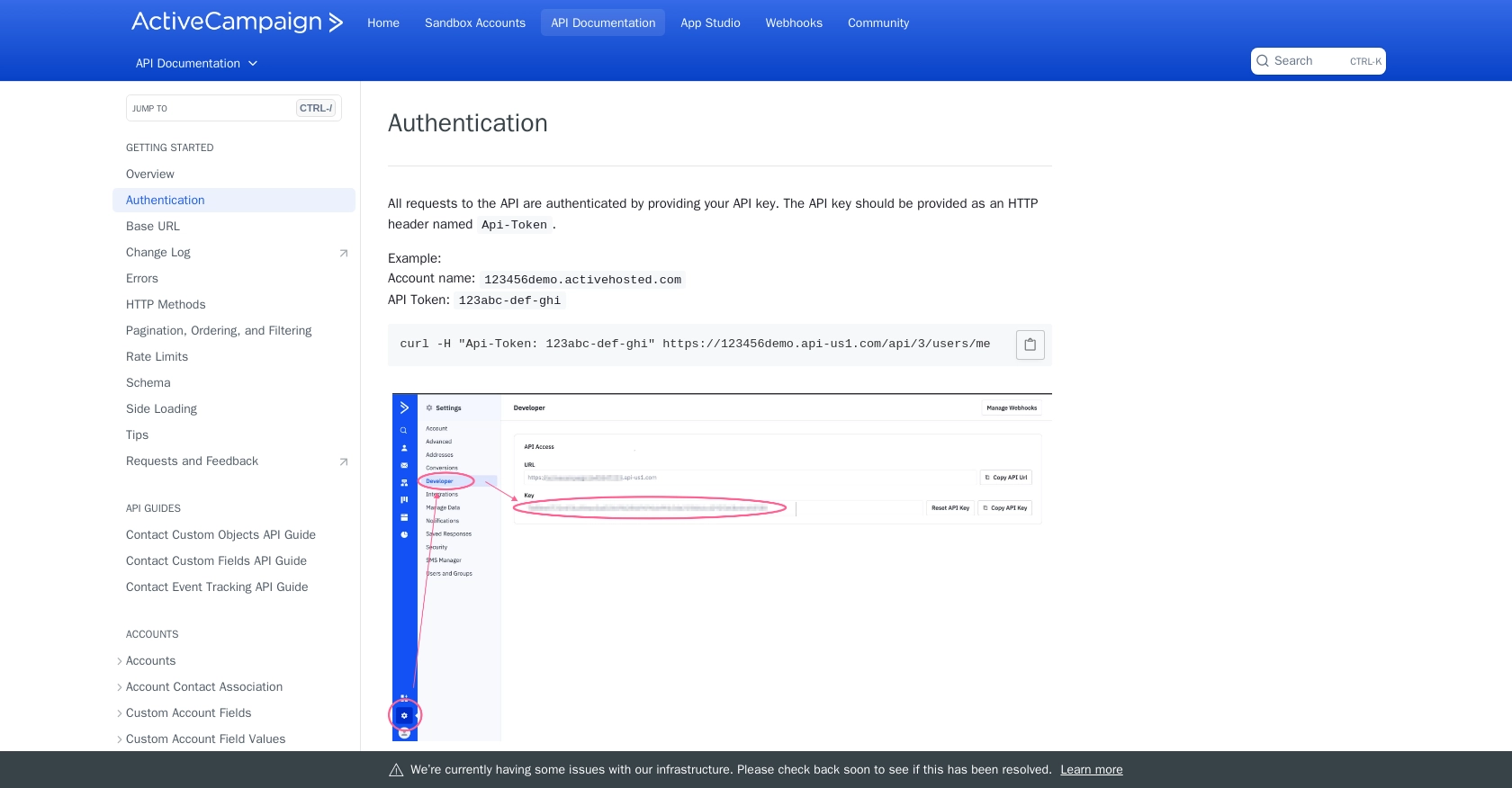Click the Api-Token inline code
The height and width of the screenshot is (788, 1512).
[x=514, y=225]
